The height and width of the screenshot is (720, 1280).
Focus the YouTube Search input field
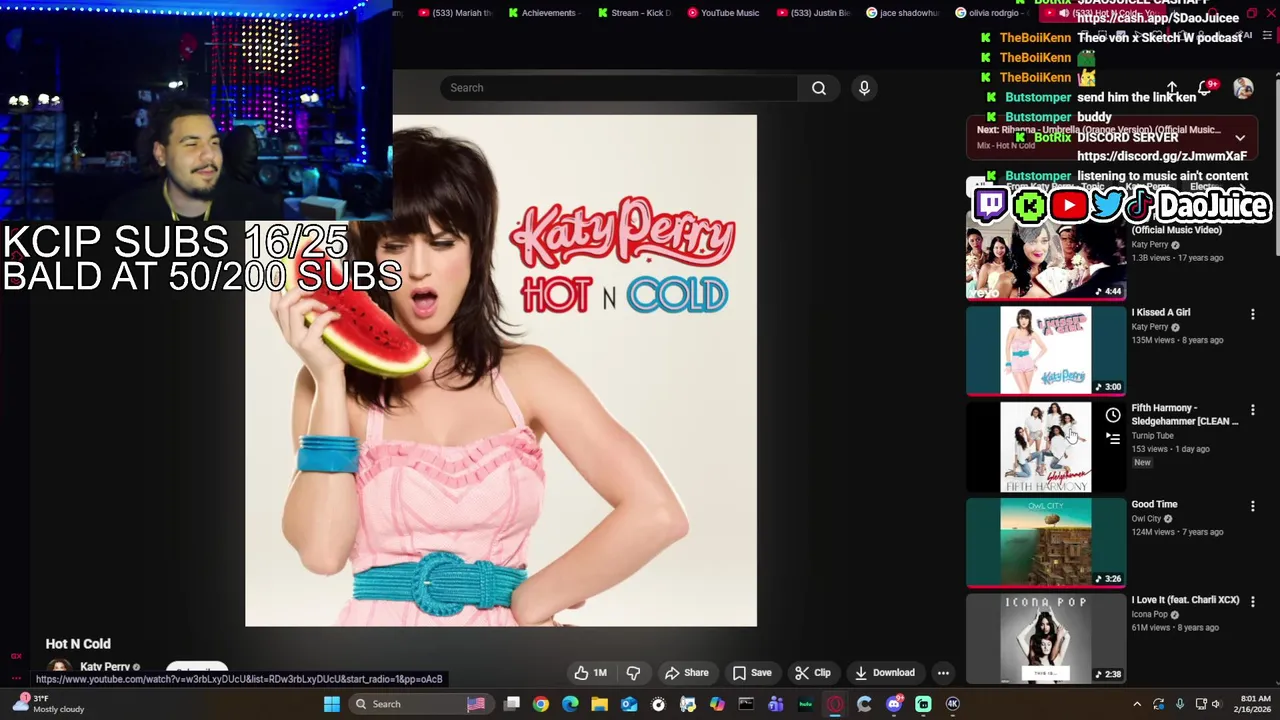click(x=619, y=88)
